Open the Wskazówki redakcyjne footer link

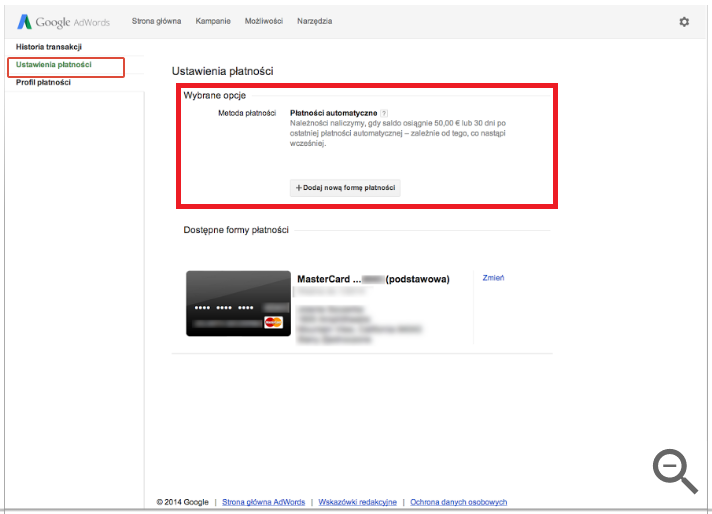pos(357,502)
